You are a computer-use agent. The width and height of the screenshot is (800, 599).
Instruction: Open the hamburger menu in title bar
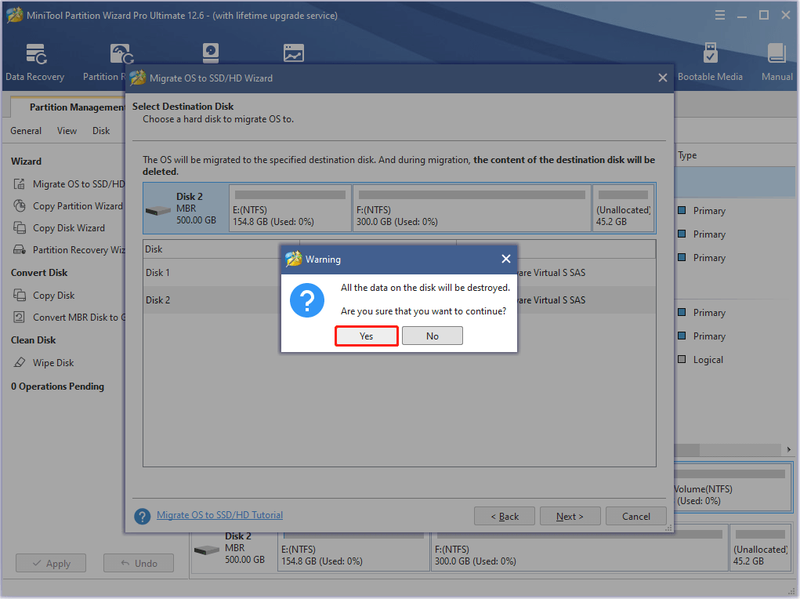tap(719, 15)
